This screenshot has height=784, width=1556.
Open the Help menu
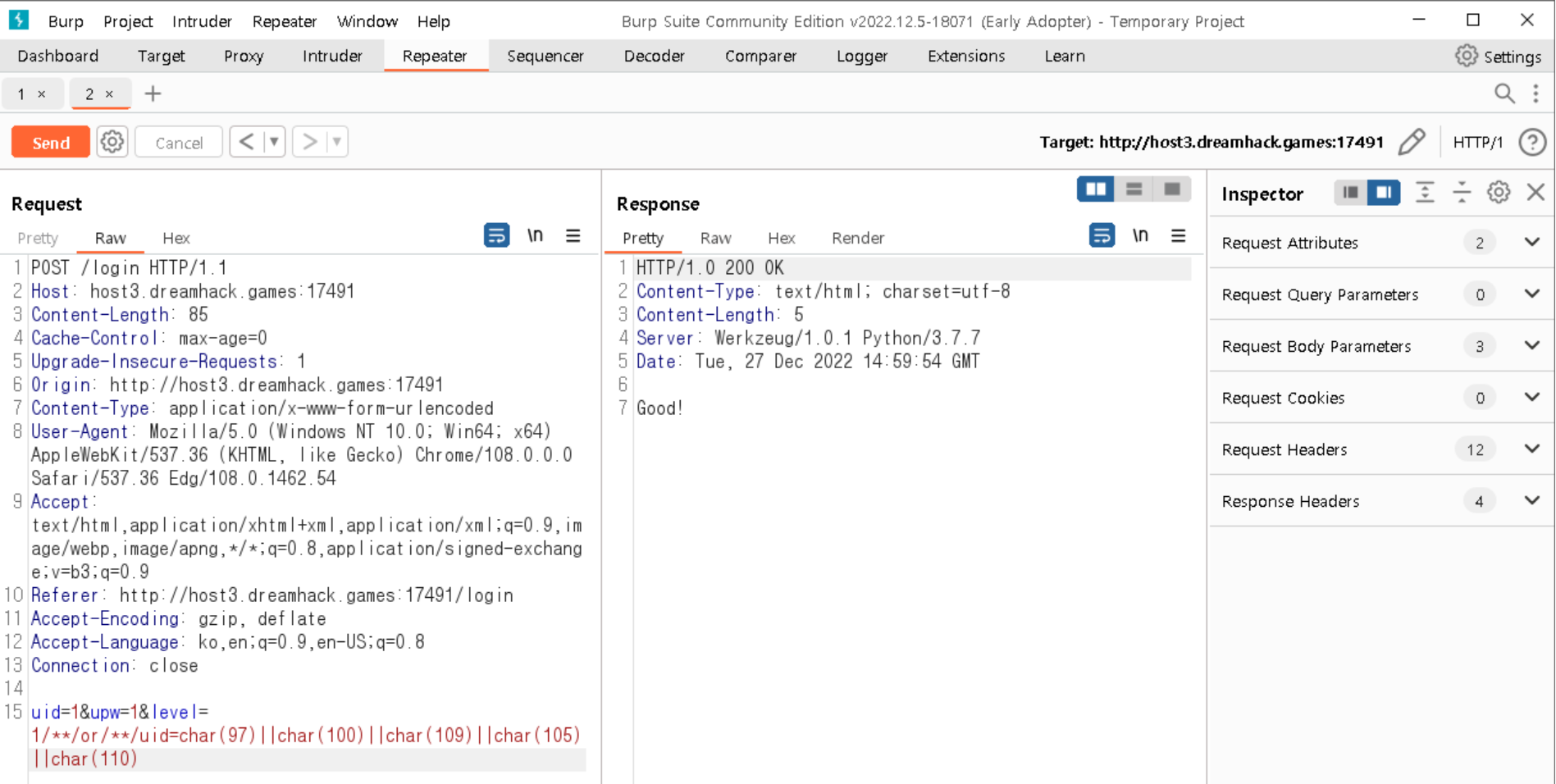[x=433, y=21]
